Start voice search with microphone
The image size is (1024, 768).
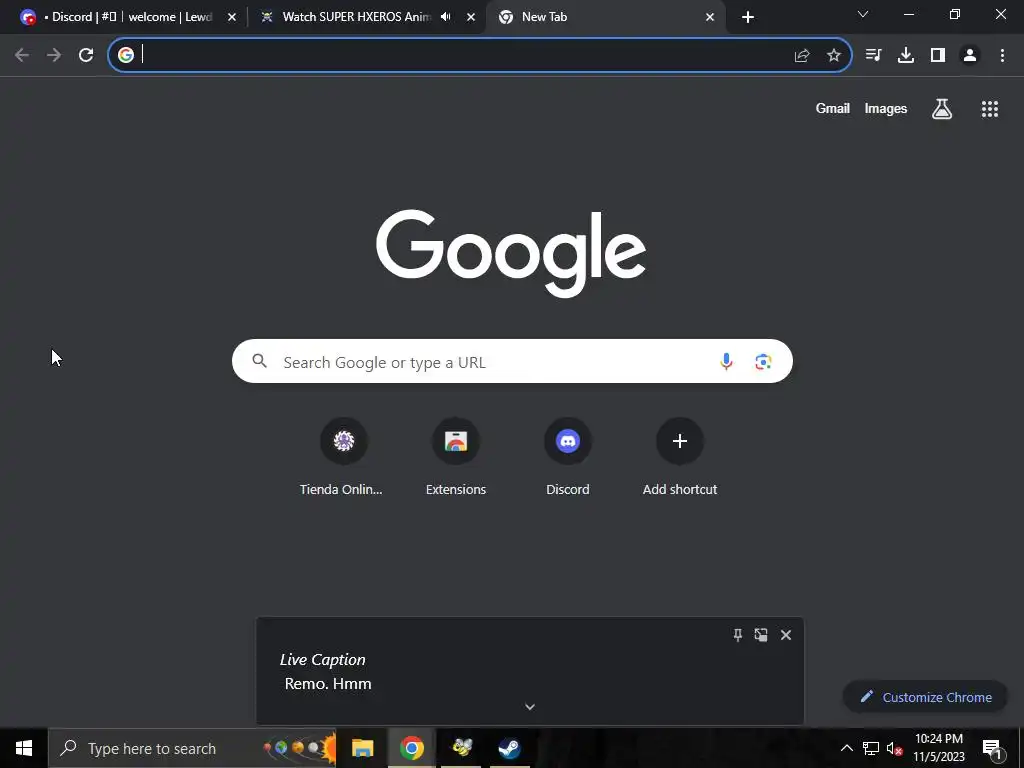coord(726,361)
